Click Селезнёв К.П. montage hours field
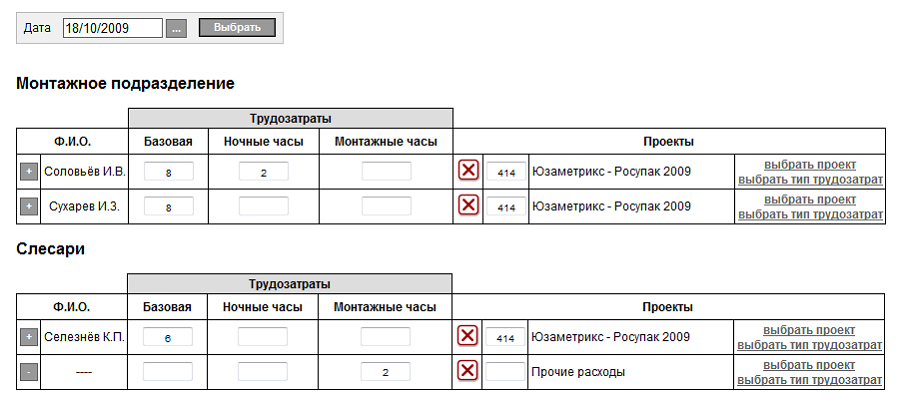The width and height of the screenshot is (902, 408). point(385,337)
